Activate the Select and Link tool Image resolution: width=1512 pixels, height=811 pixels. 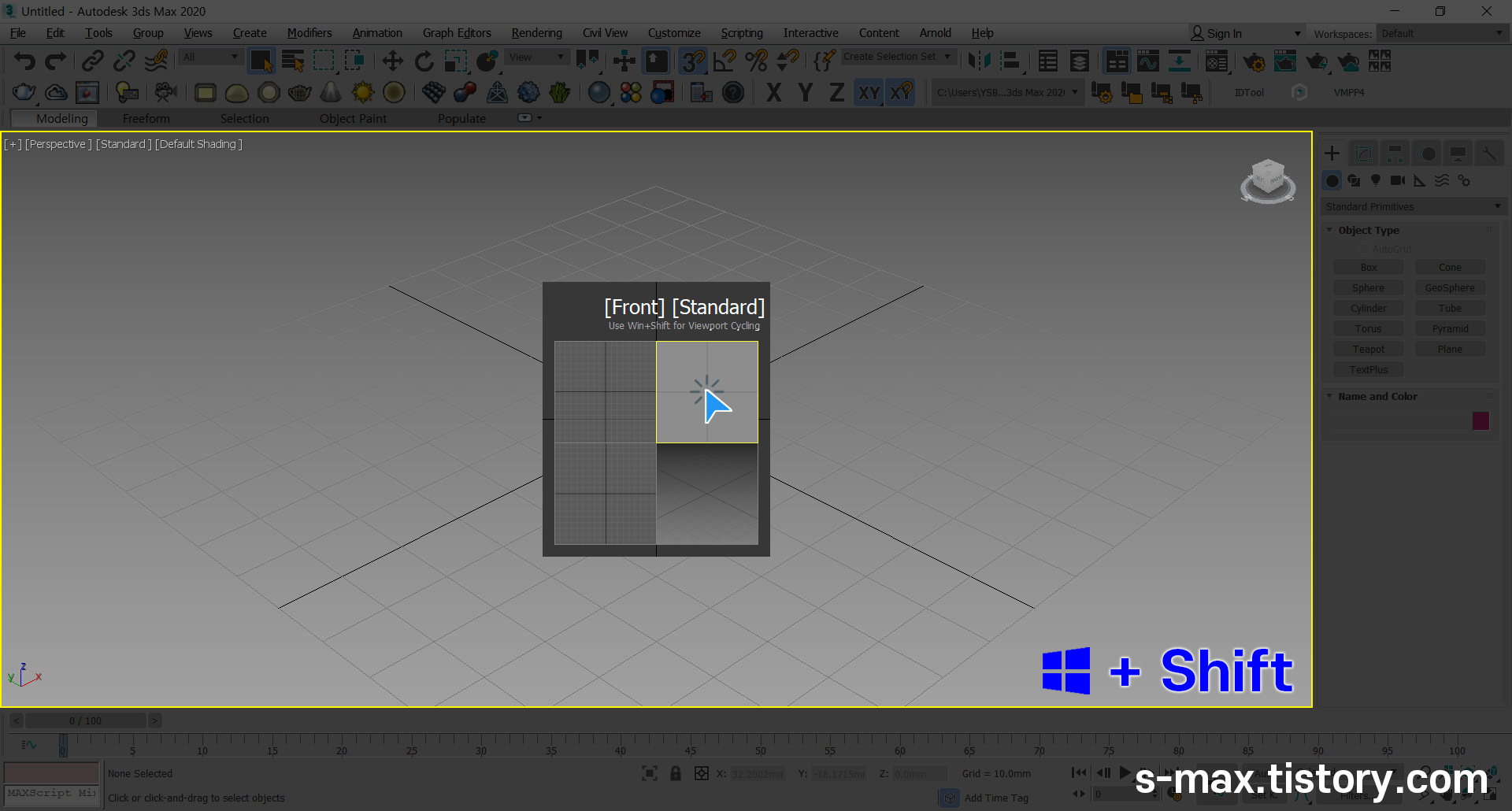pyautogui.click(x=93, y=61)
